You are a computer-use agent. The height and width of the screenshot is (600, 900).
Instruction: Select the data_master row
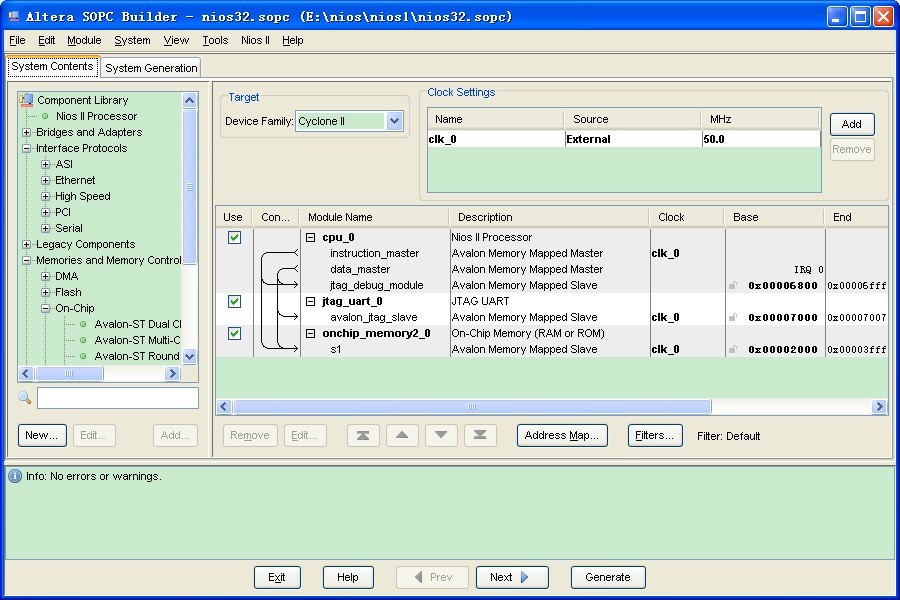[552, 269]
